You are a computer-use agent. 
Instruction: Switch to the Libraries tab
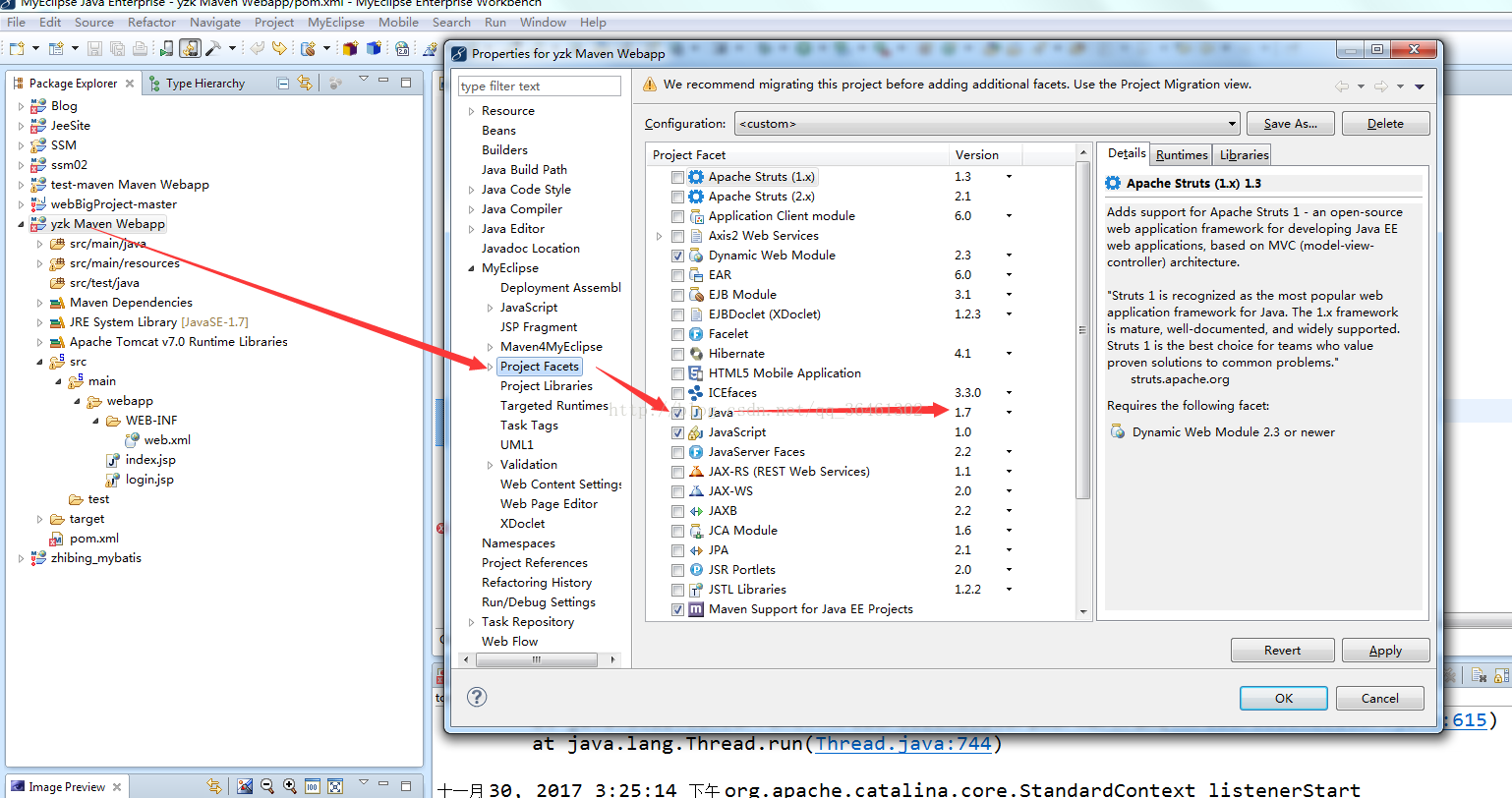click(1244, 154)
